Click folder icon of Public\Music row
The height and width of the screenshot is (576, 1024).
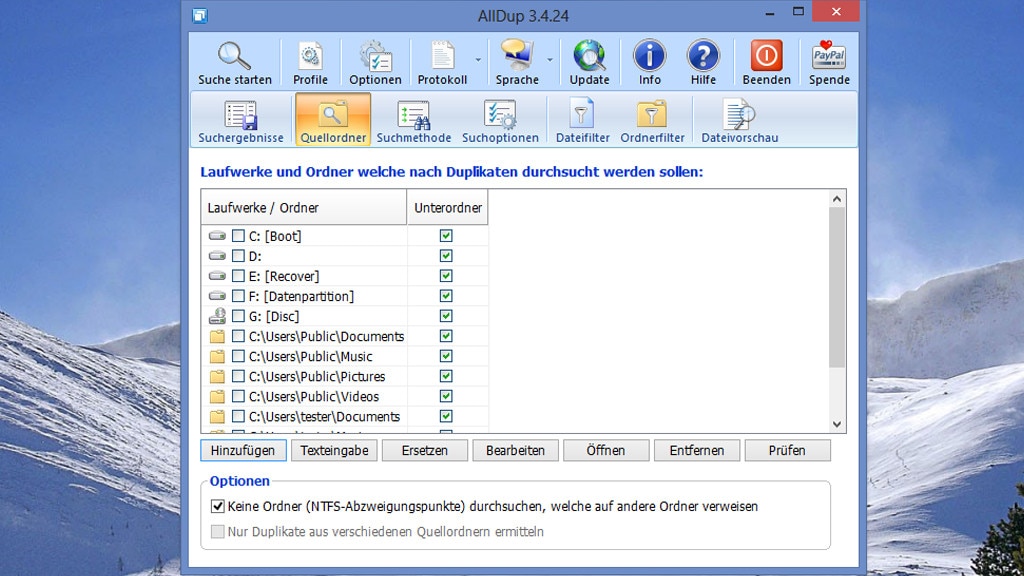pos(217,357)
